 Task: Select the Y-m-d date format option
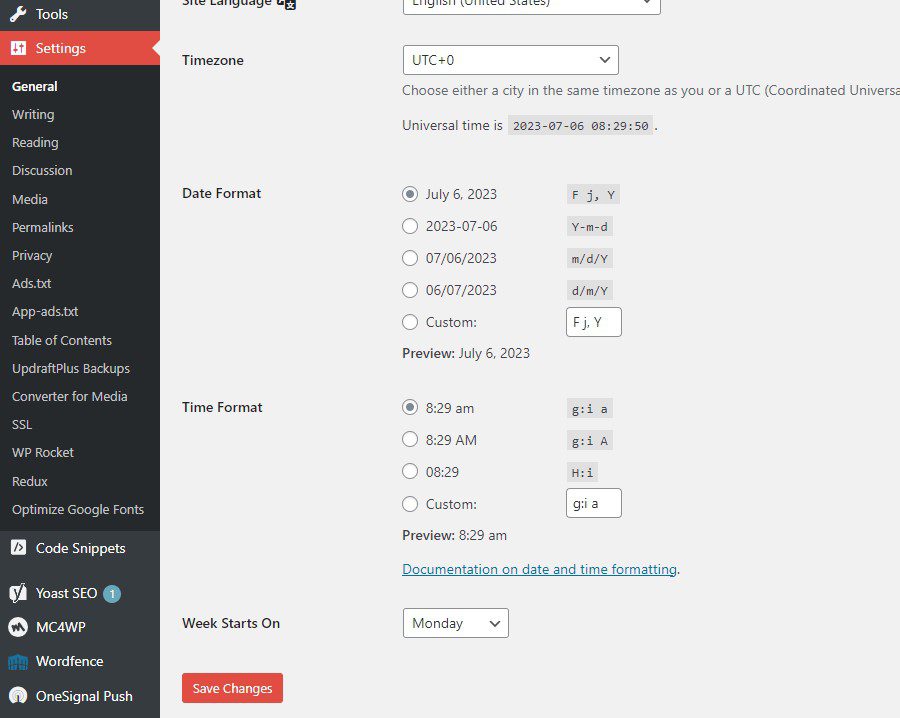[x=410, y=226]
